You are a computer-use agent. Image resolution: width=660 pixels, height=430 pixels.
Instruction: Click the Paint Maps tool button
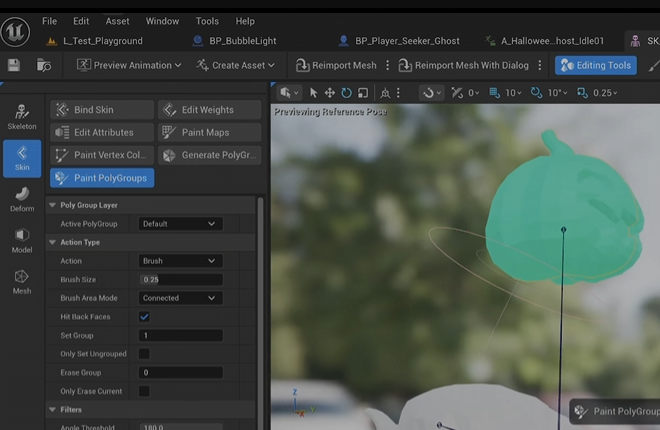[210, 133]
